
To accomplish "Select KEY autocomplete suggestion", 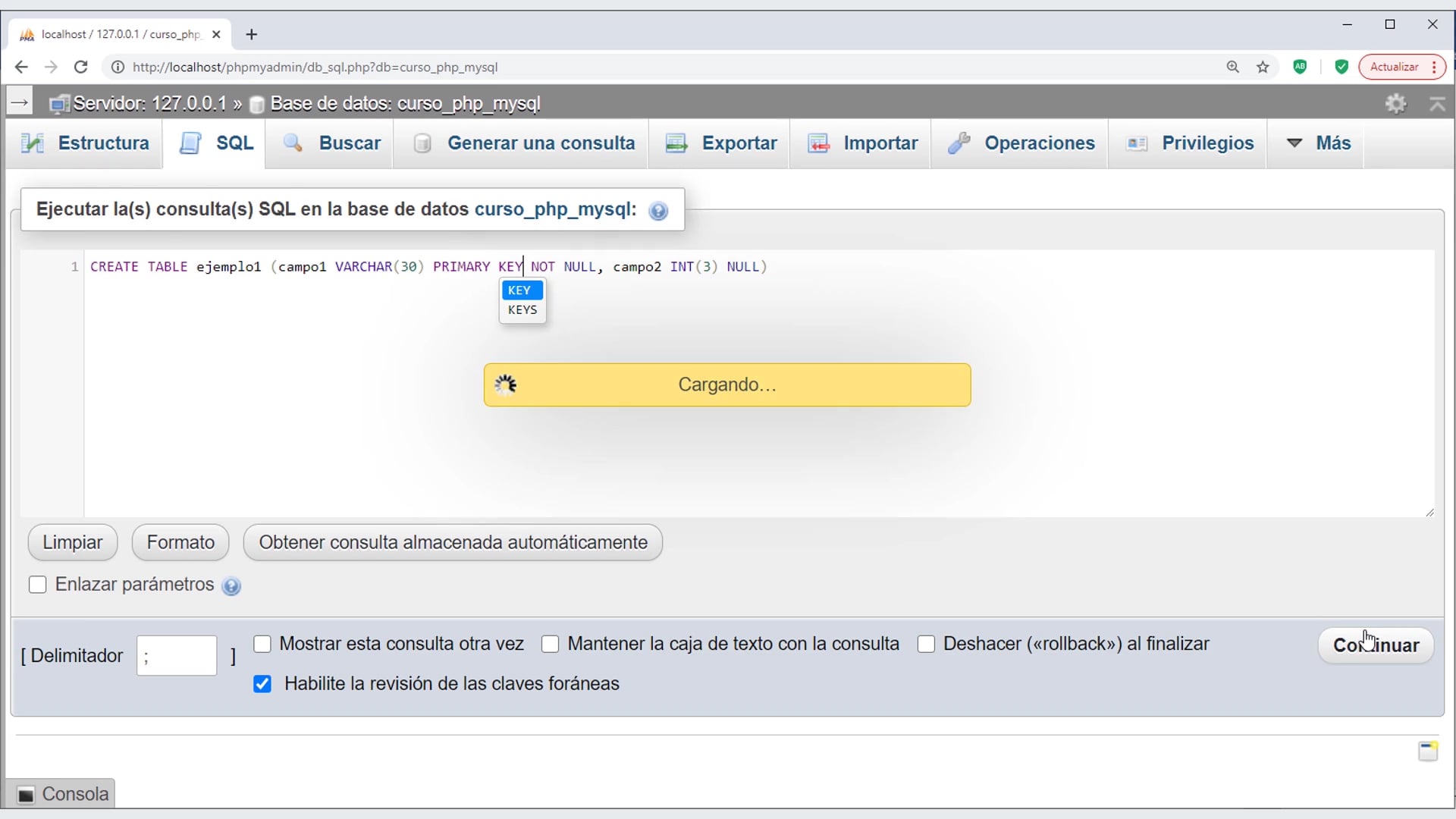I will coord(522,290).
